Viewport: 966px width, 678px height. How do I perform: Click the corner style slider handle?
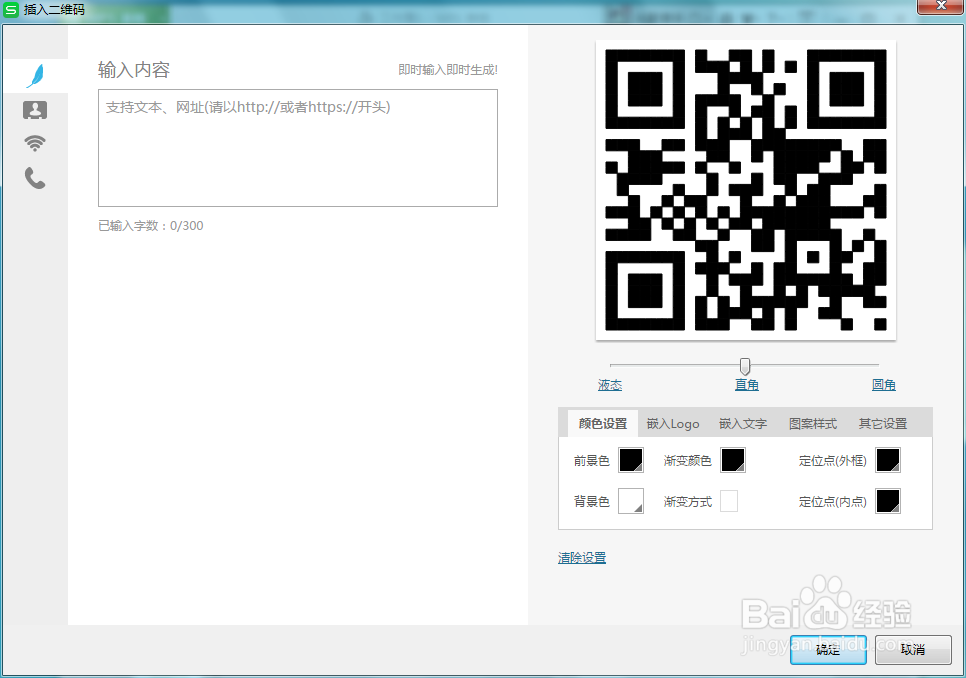tap(745, 366)
